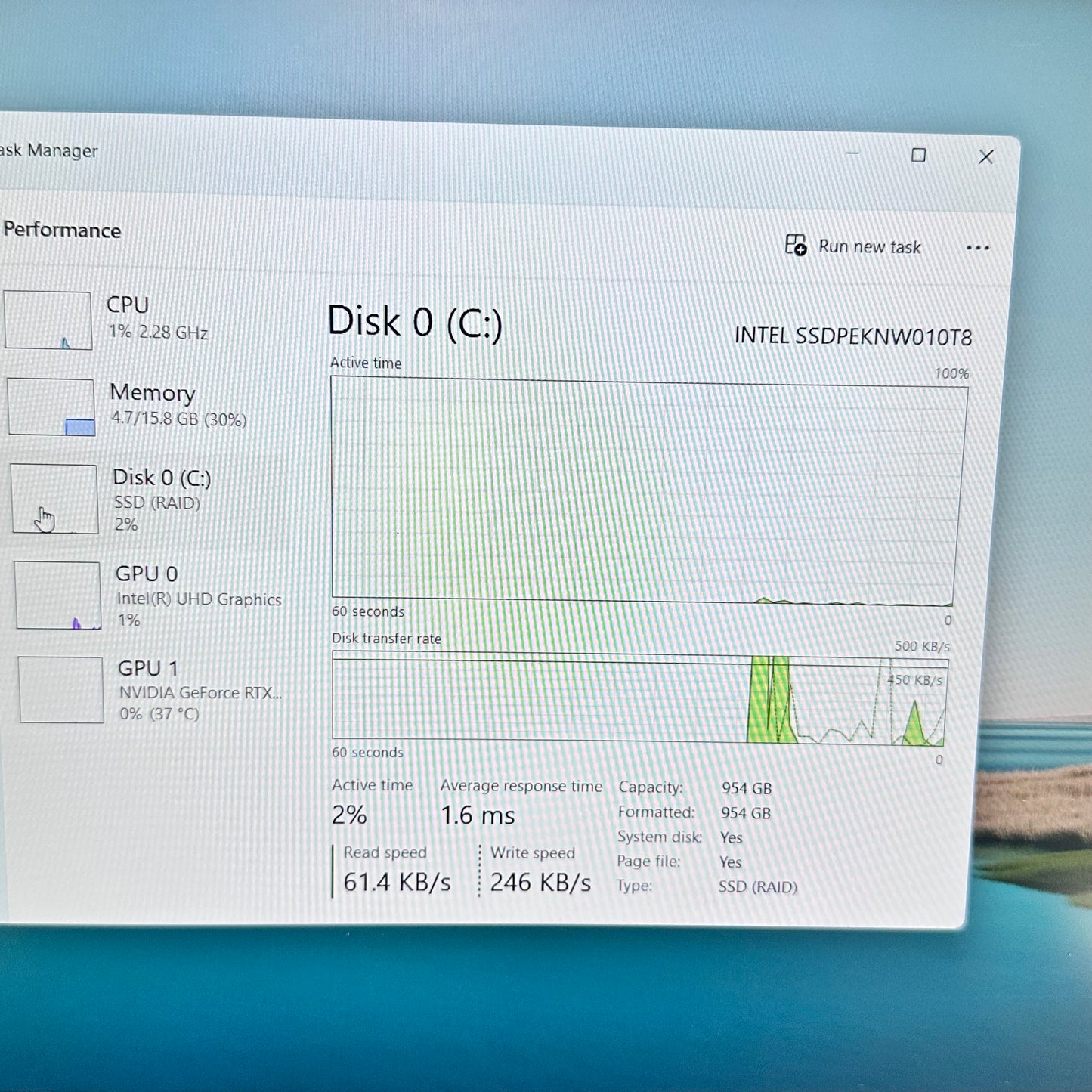Maximize the Task Manager window
This screenshot has width=1092, height=1092.
pos(918,155)
